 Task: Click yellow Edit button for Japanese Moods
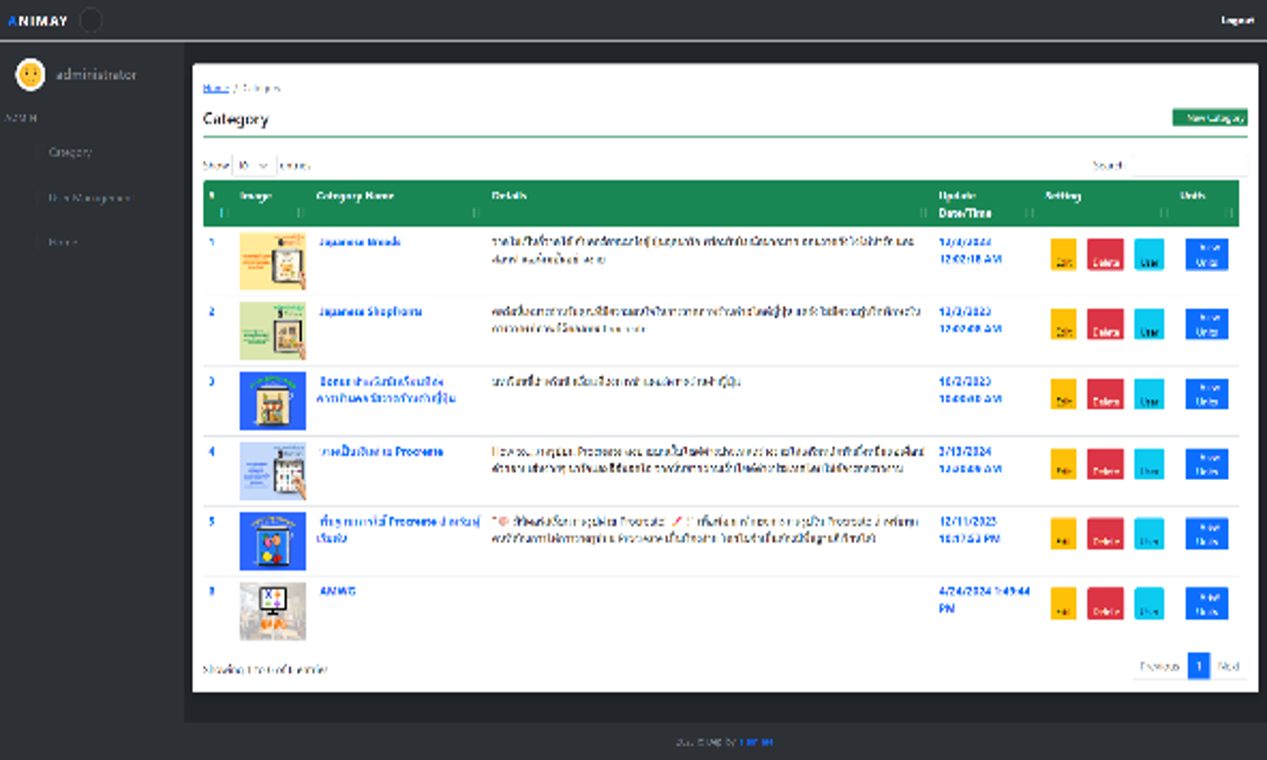(x=1063, y=255)
